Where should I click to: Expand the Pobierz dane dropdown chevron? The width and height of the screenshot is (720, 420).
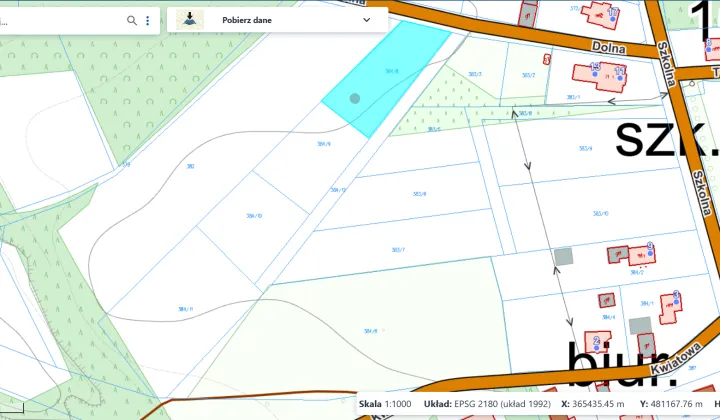(366, 20)
